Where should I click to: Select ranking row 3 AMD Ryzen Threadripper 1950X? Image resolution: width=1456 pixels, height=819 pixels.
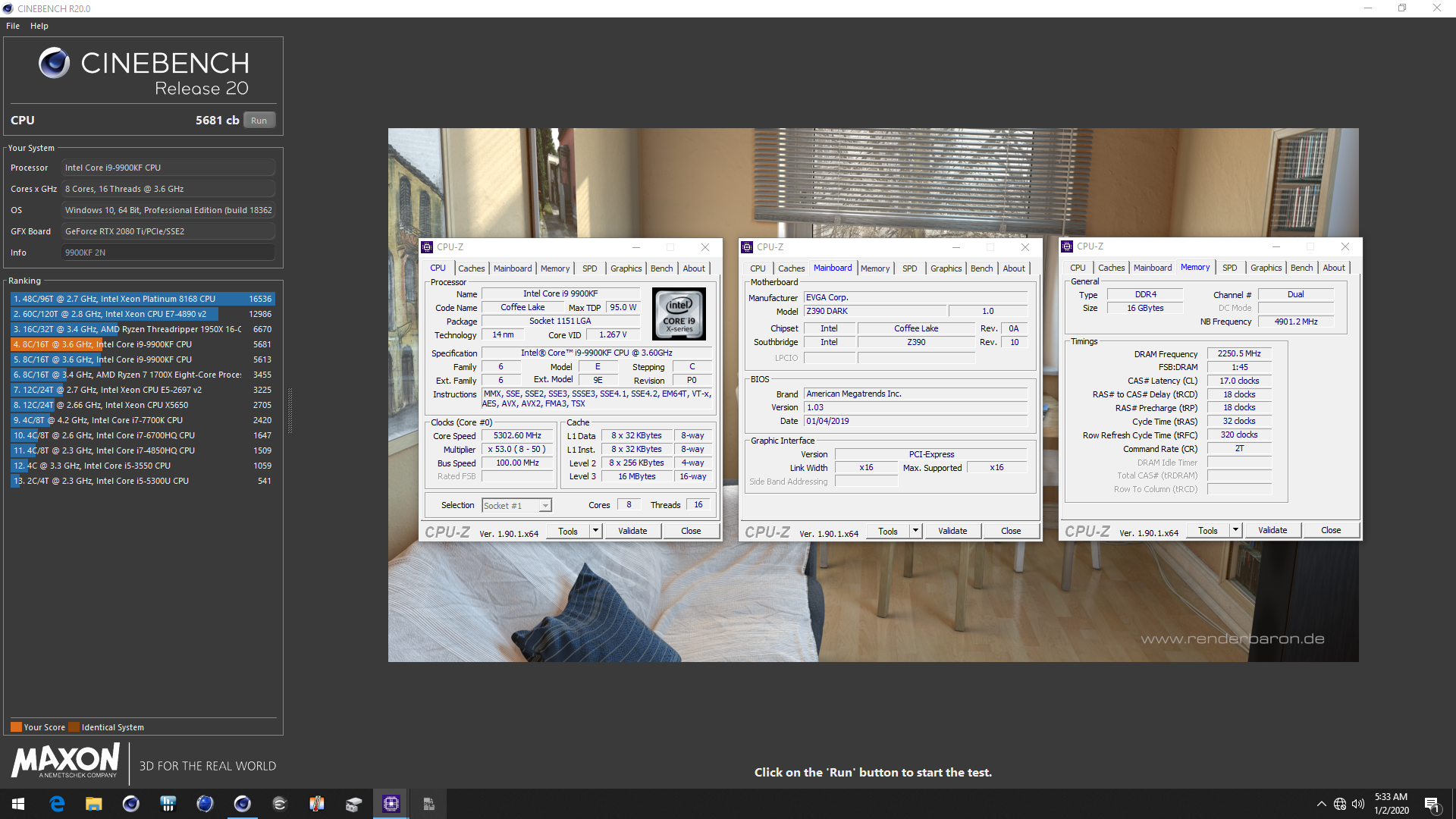click(x=143, y=329)
